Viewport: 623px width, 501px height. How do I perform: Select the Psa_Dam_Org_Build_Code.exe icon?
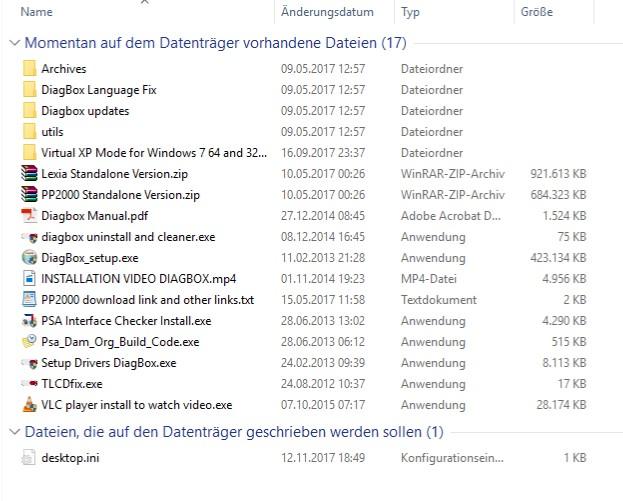point(29,342)
